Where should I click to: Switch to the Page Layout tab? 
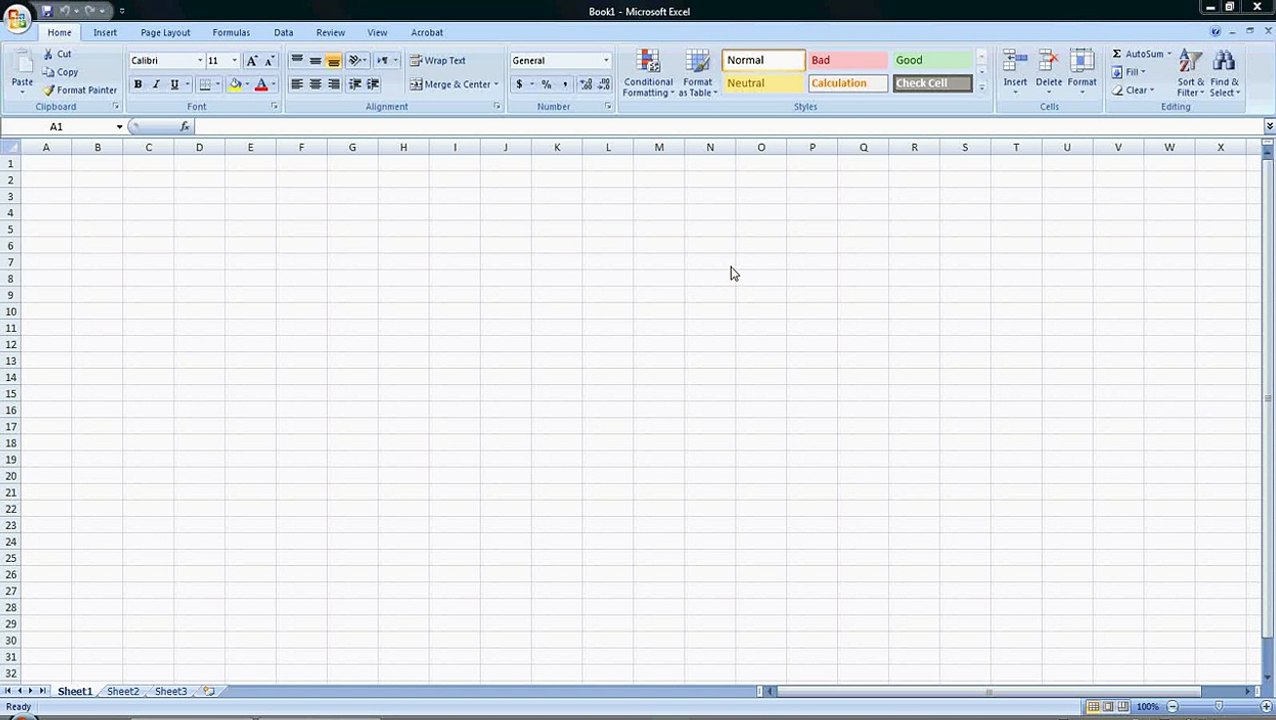165,32
